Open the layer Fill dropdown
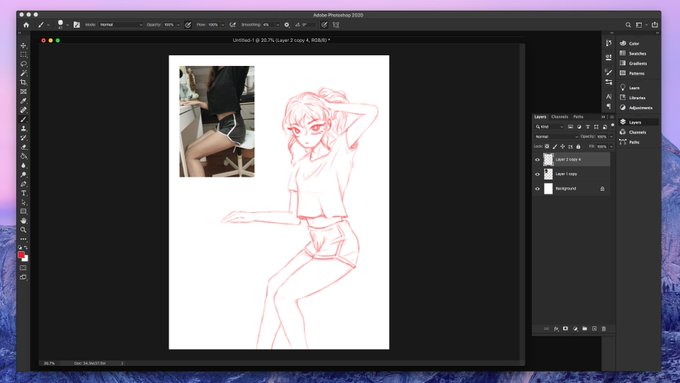This screenshot has height=383, width=680. (611, 147)
